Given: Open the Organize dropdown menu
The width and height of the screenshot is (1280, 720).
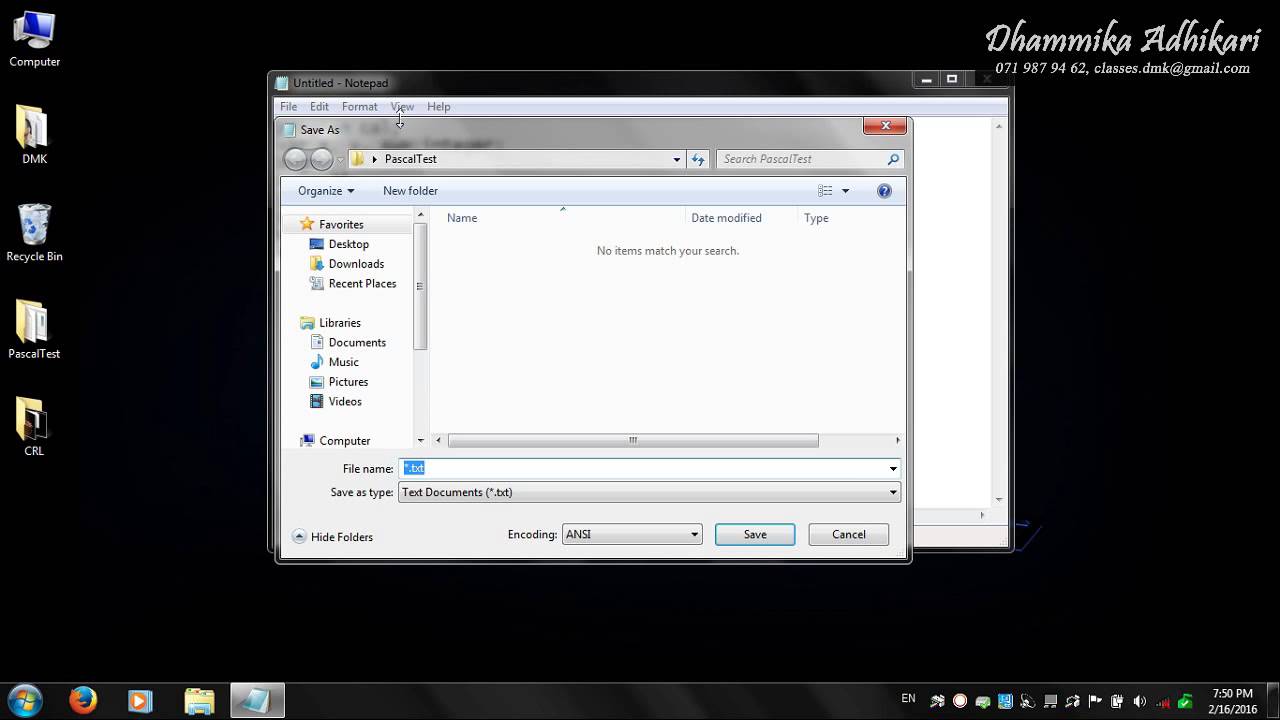Looking at the screenshot, I should (326, 191).
